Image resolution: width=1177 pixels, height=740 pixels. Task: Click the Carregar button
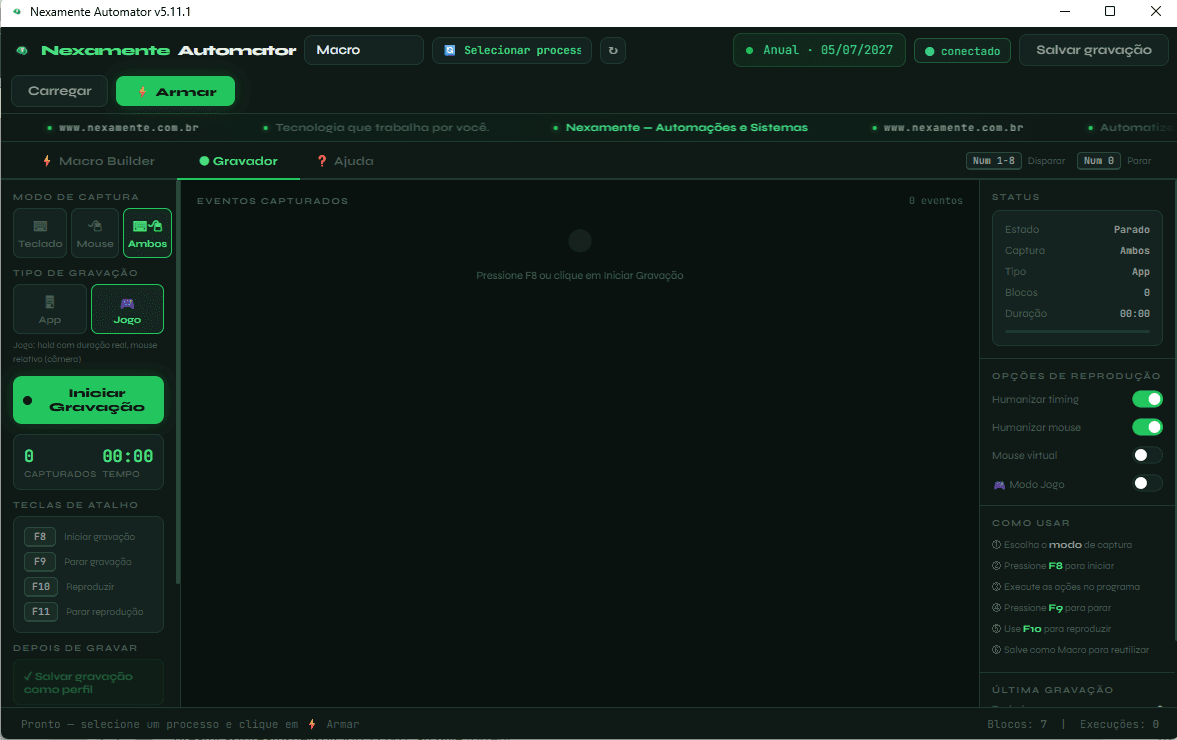pyautogui.click(x=59, y=91)
